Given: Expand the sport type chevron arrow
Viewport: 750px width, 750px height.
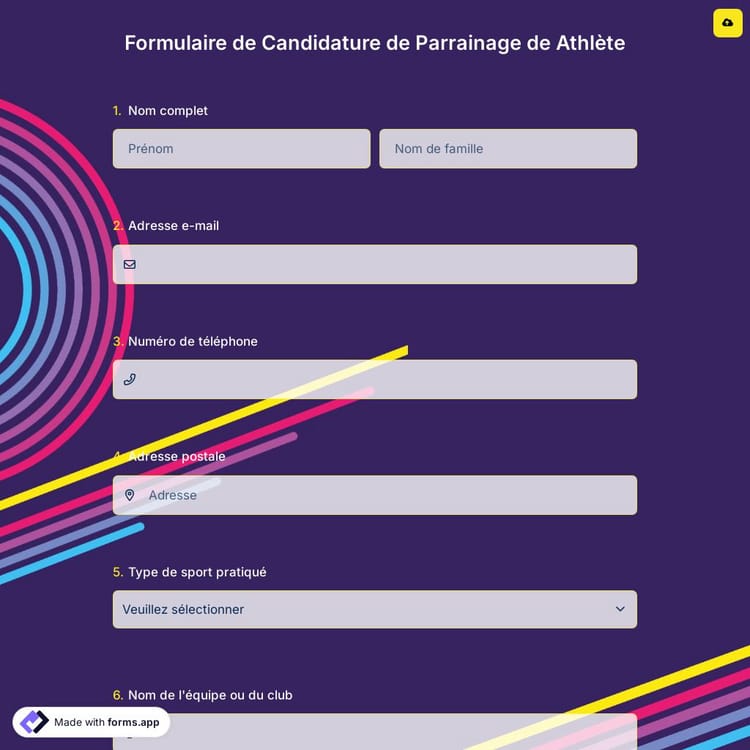Looking at the screenshot, I should [620, 609].
